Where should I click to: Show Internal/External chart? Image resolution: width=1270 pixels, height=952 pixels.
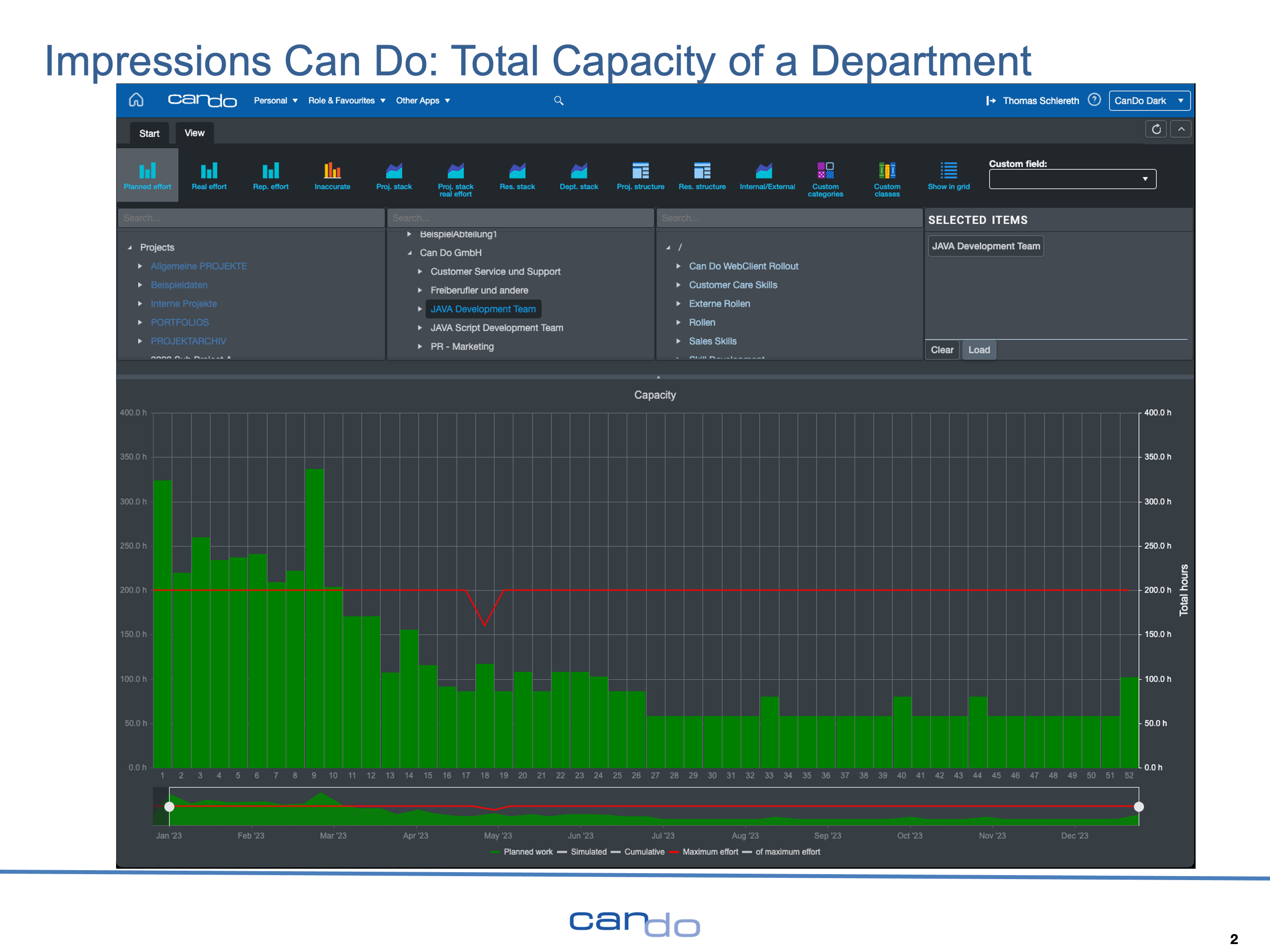pyautogui.click(x=767, y=176)
